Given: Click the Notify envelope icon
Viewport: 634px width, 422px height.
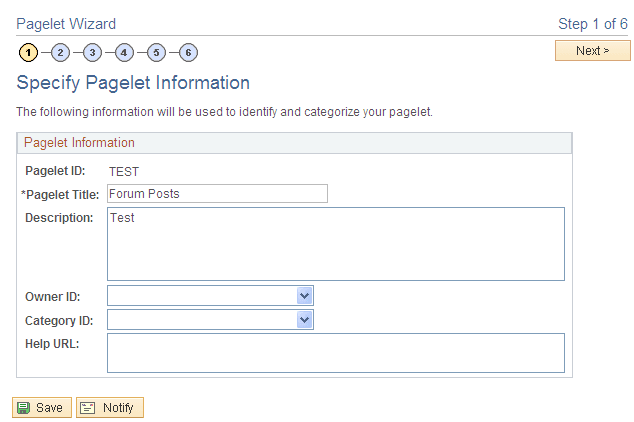Looking at the screenshot, I should (88, 408).
